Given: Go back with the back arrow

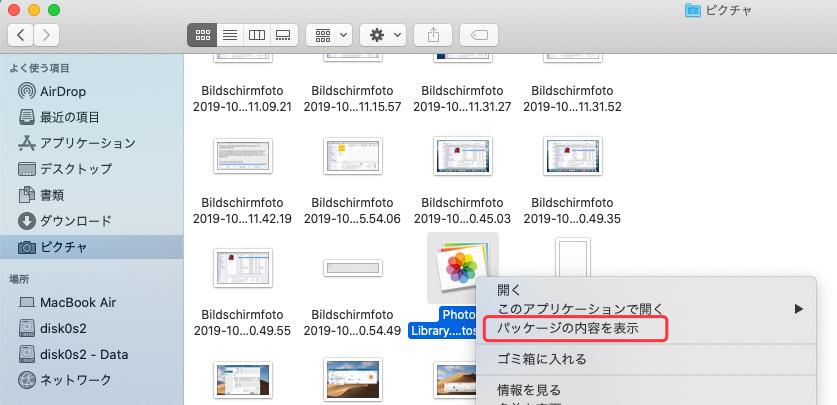Looking at the screenshot, I should [21, 34].
